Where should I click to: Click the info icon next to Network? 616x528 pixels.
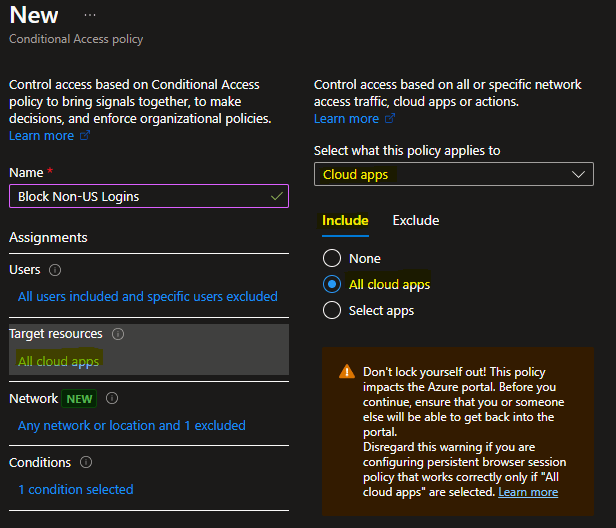[x=112, y=398]
